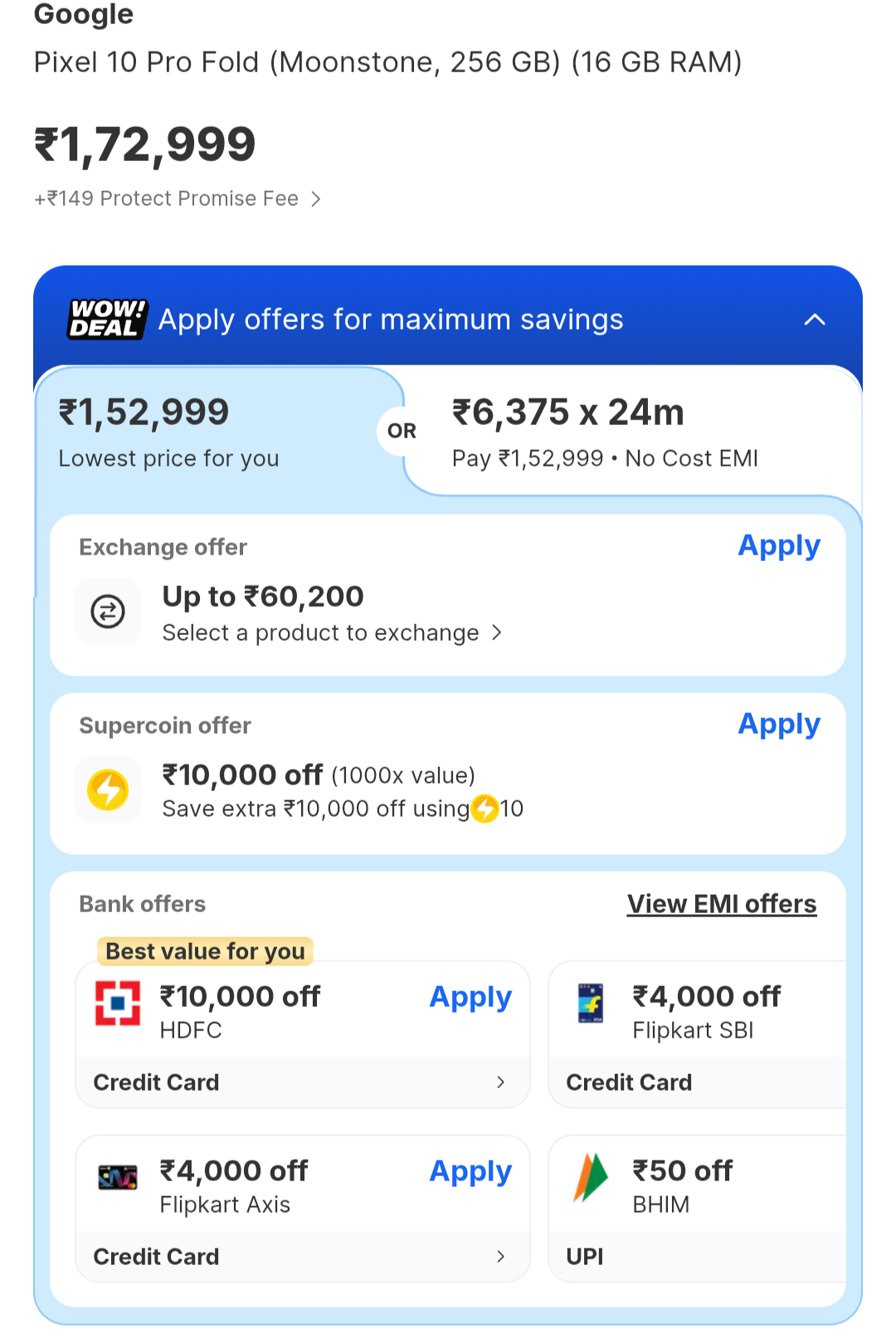This screenshot has height=1338, width=896.
Task: Click the exchange arrows icon
Action: coord(108,612)
